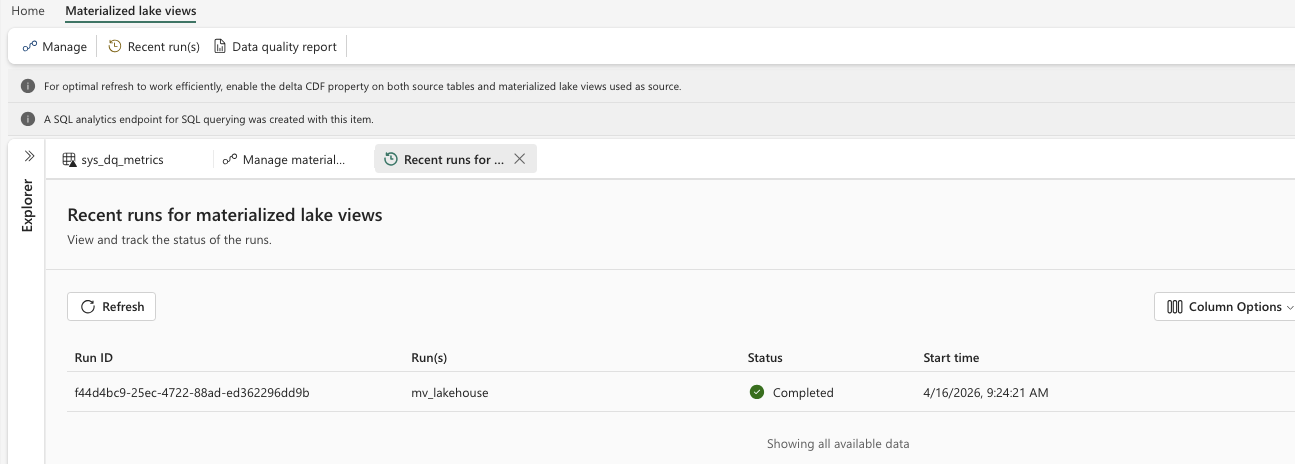Open run ID f44d4bc9 link
The width and height of the screenshot is (1295, 464).
pos(192,393)
